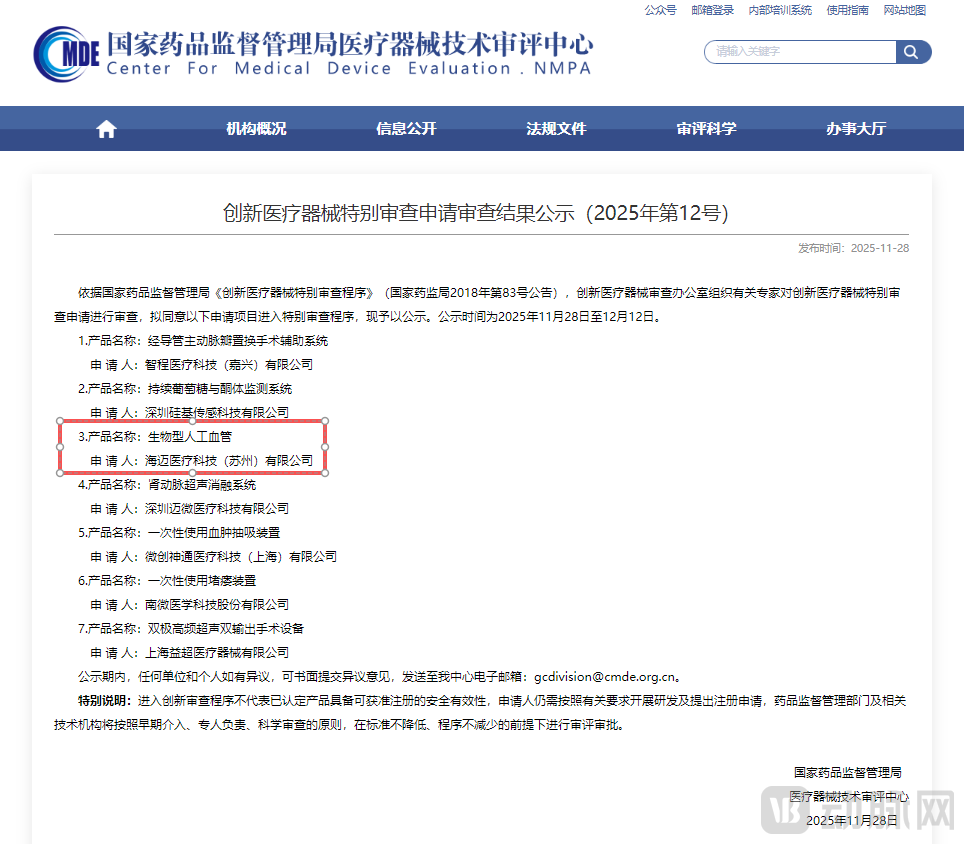Click the email gcdivision@cmde.org.cn
This screenshot has width=964, height=844.
(604, 677)
